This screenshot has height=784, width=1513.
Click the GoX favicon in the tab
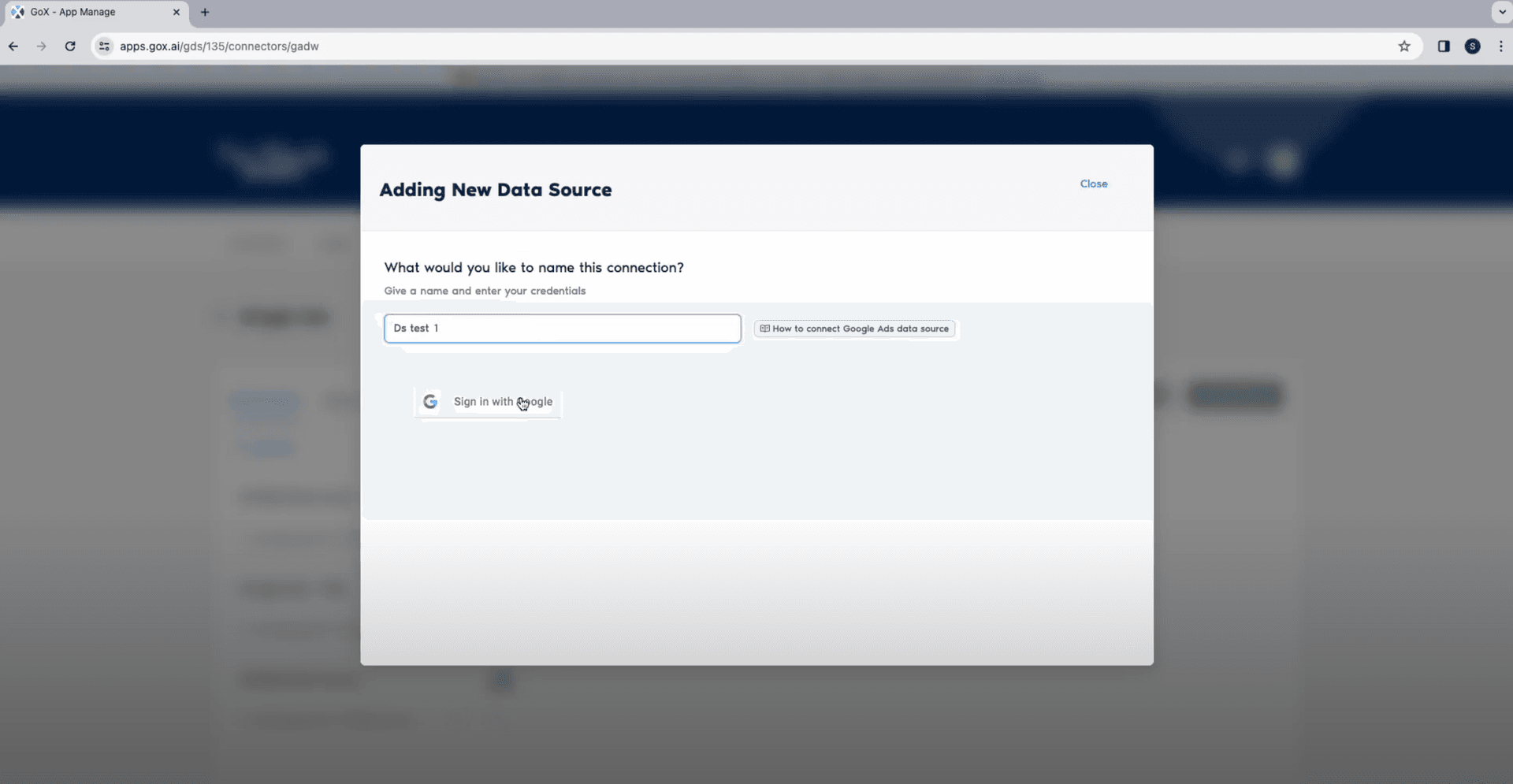17,12
